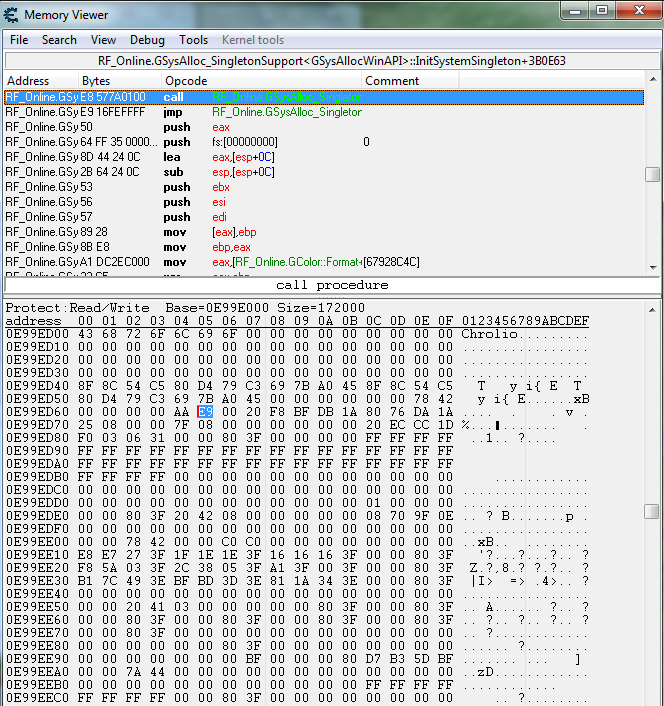664x706 pixels.
Task: Click byte 43 at address 0E99ED00
Action: coord(85,334)
